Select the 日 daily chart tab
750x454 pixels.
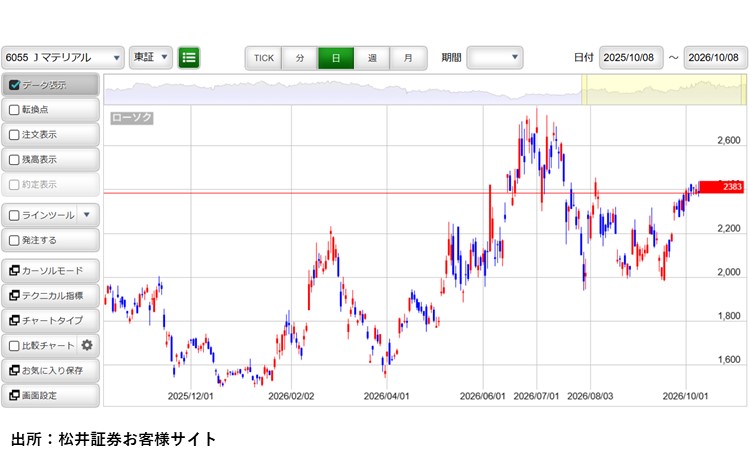[336, 58]
